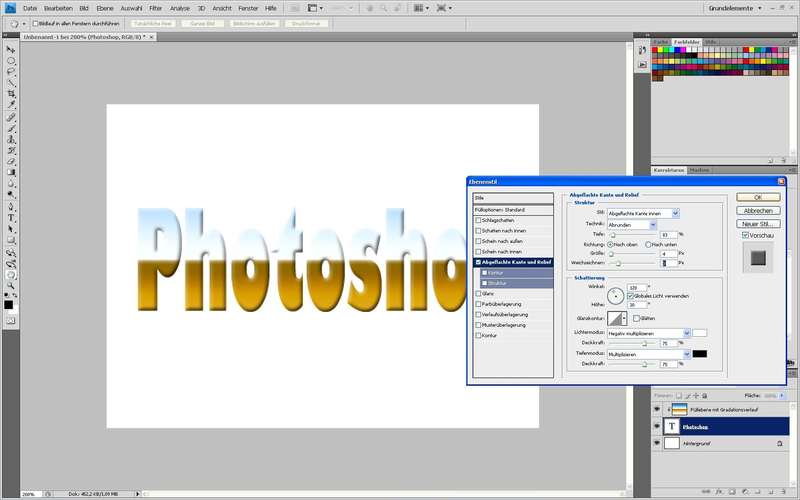Uncheck the Vorschau preview checkbox

(x=746, y=235)
